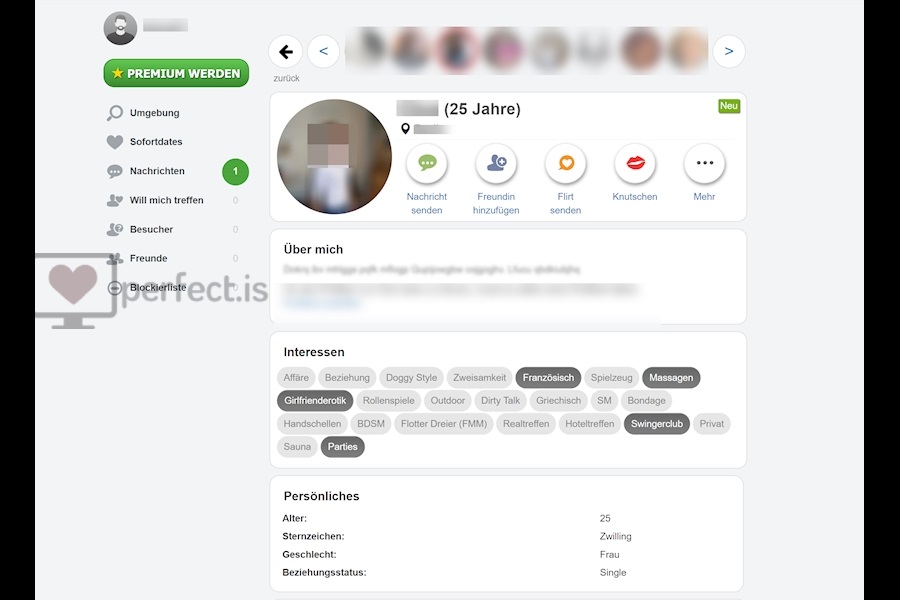Screen dimensions: 900x600
Task: Open the Blockierliste entry
Action: pyautogui.click(x=158, y=288)
